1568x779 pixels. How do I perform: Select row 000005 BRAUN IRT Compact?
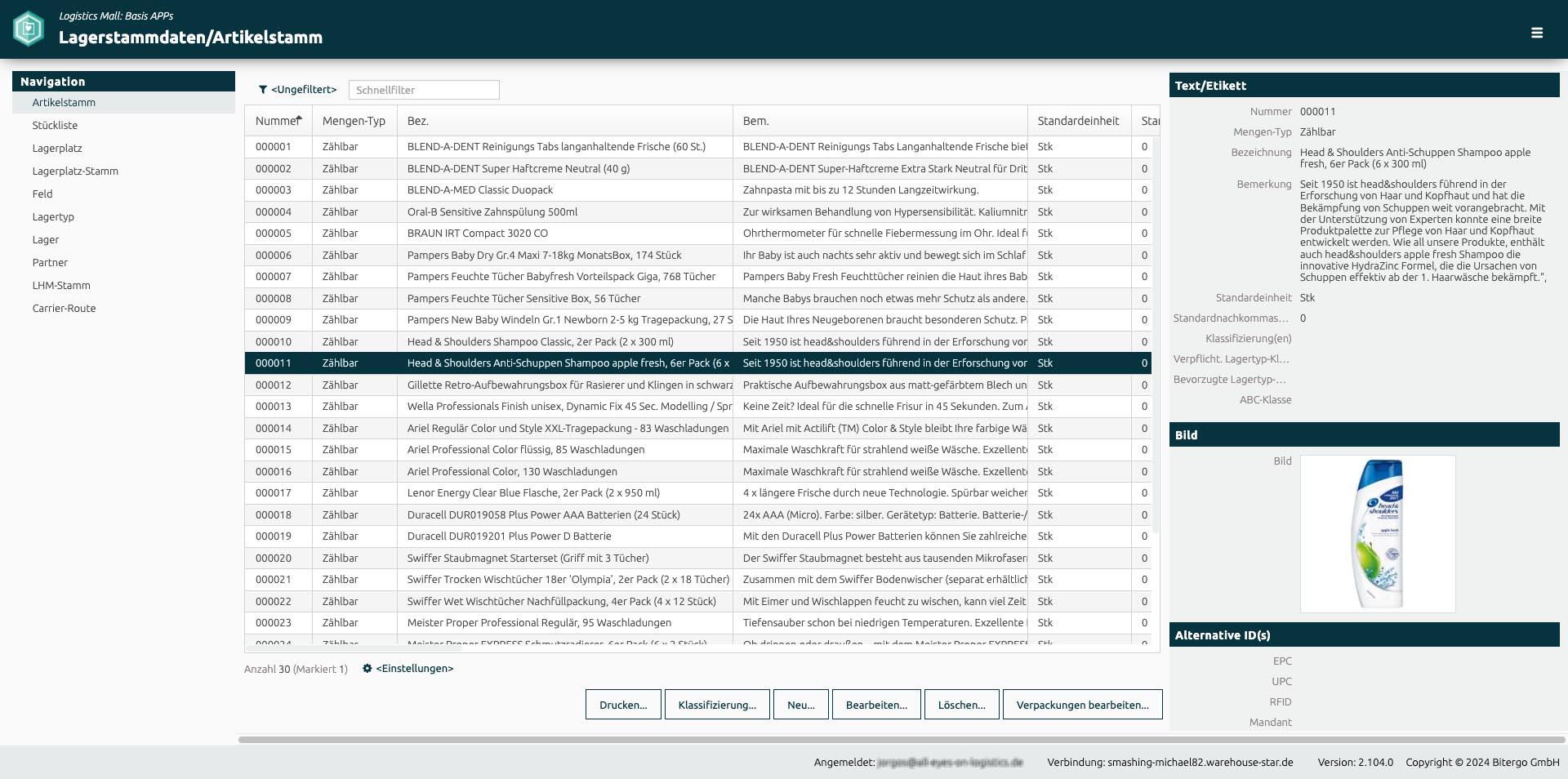point(698,234)
